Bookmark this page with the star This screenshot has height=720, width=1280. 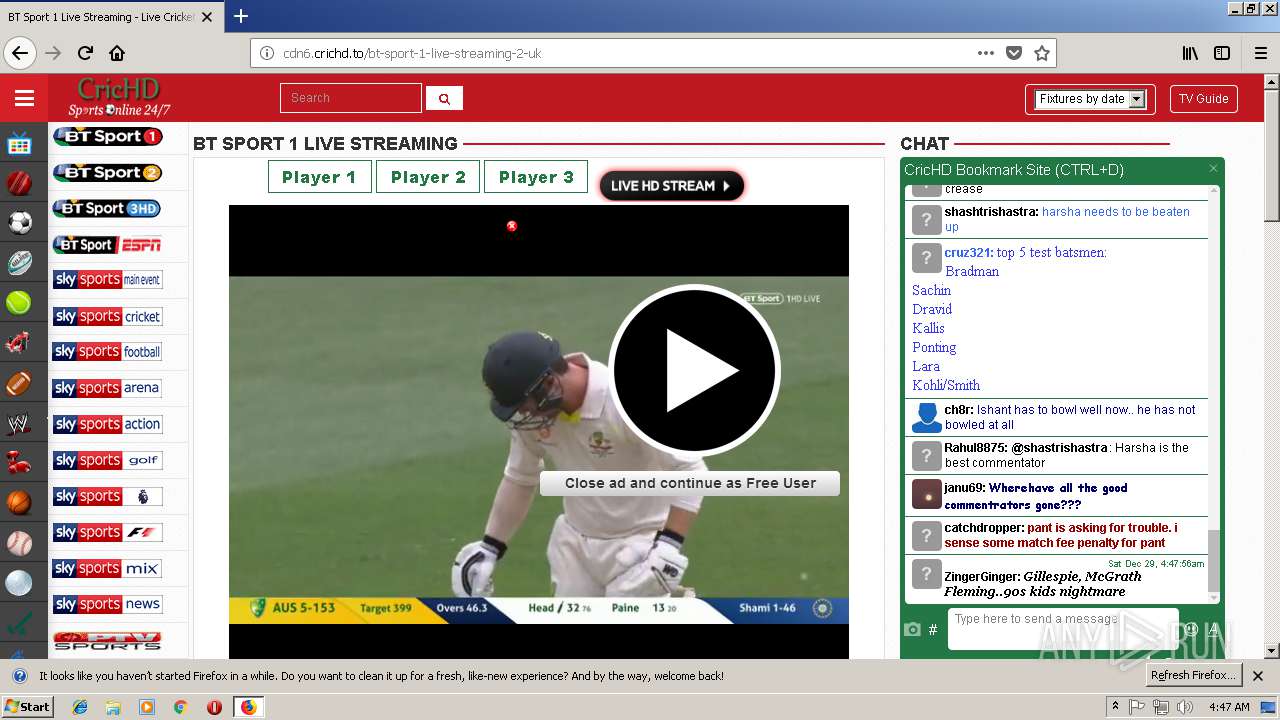pos(1041,53)
